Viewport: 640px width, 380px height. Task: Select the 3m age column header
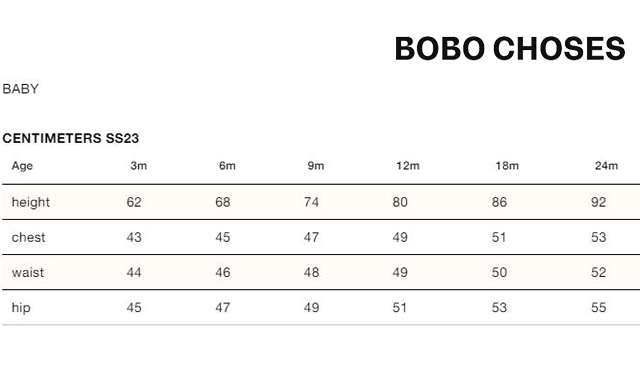click(x=139, y=166)
